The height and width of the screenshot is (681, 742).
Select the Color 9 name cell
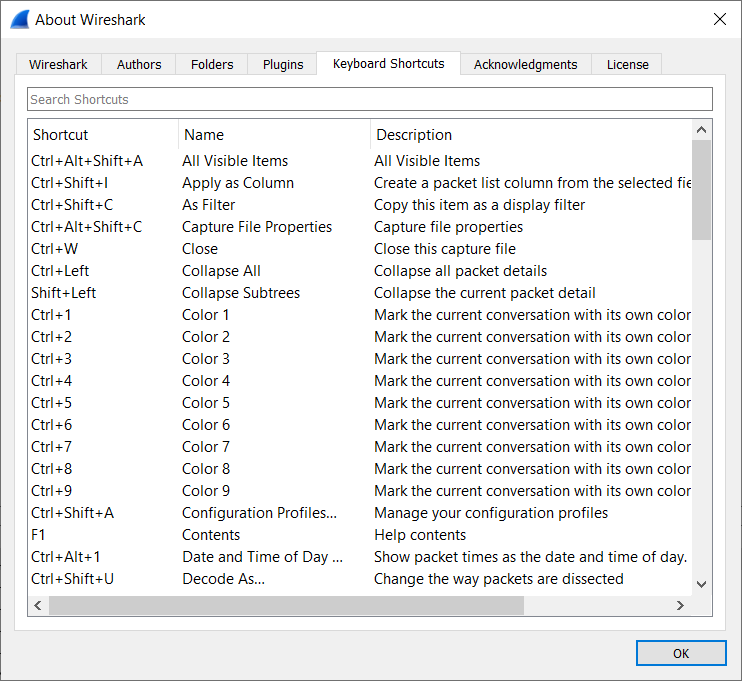pos(206,491)
